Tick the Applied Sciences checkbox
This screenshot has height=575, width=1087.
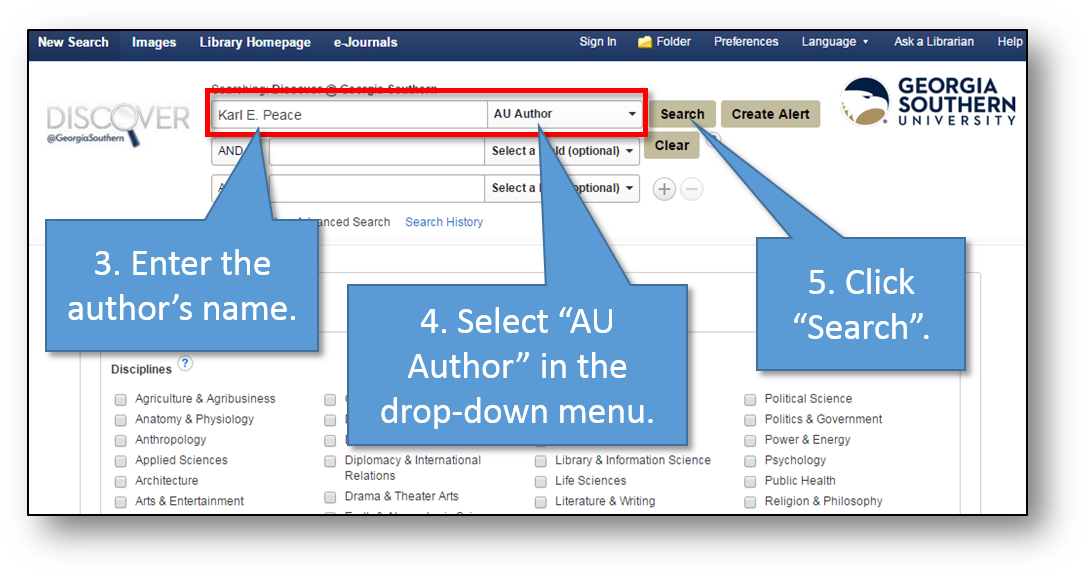click(x=121, y=461)
